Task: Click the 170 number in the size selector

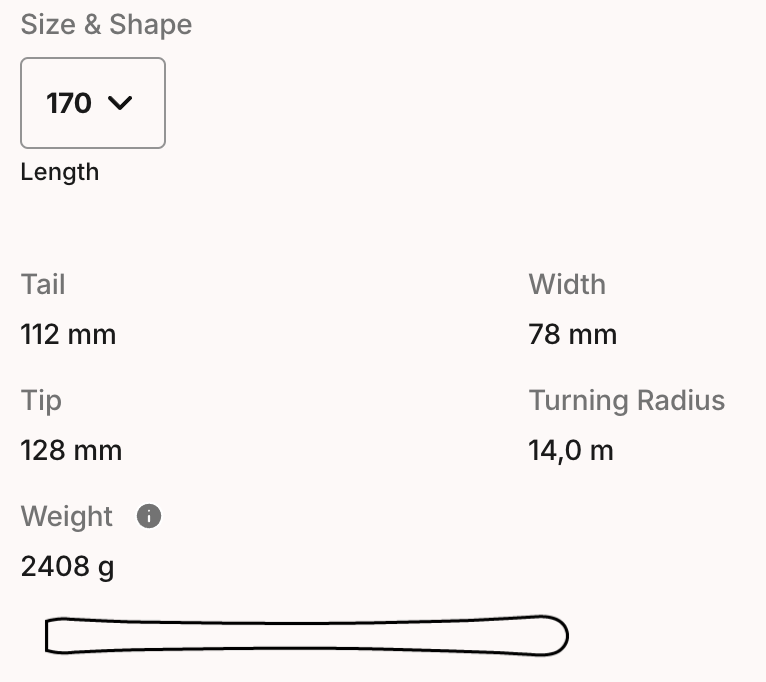Action: pos(69,103)
